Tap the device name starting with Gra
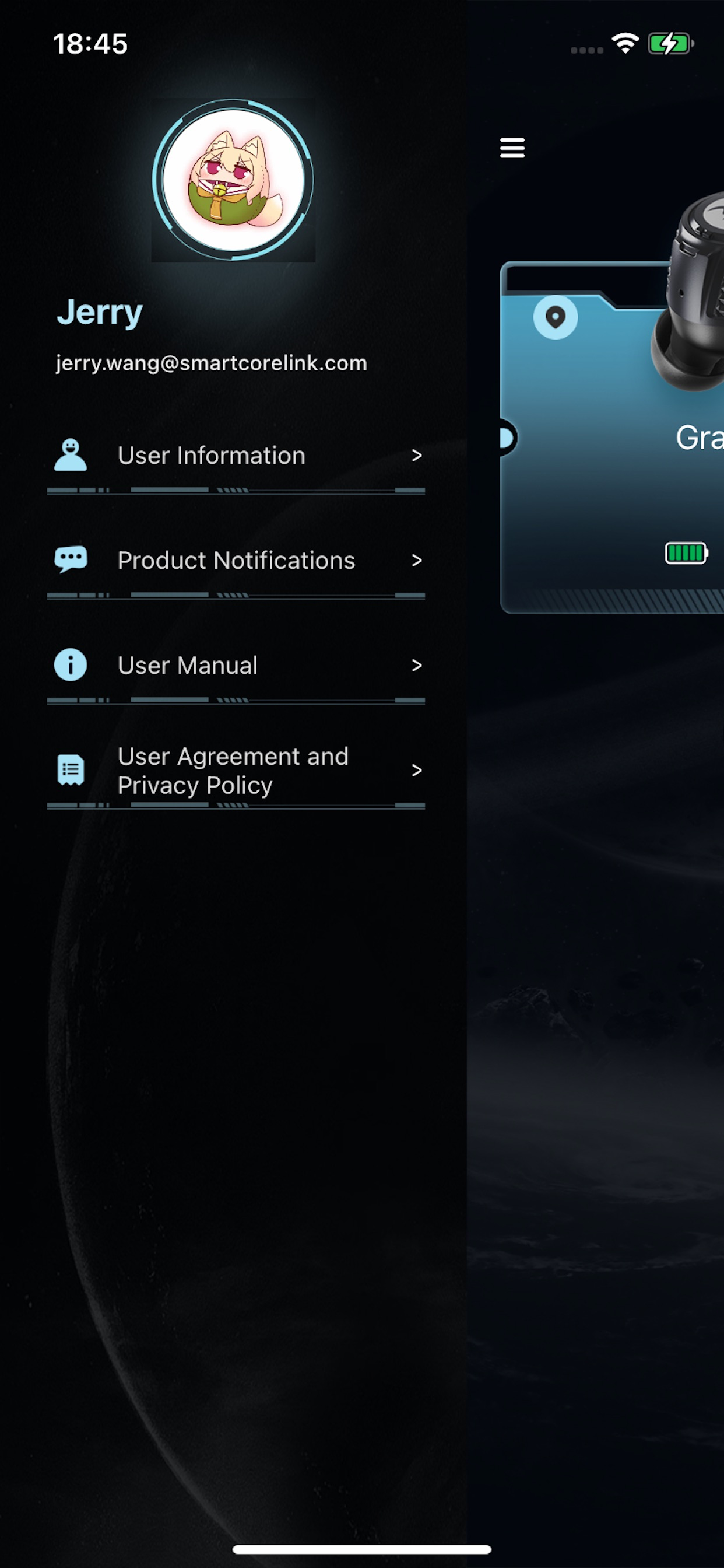The width and height of the screenshot is (724, 1568). (x=700, y=437)
